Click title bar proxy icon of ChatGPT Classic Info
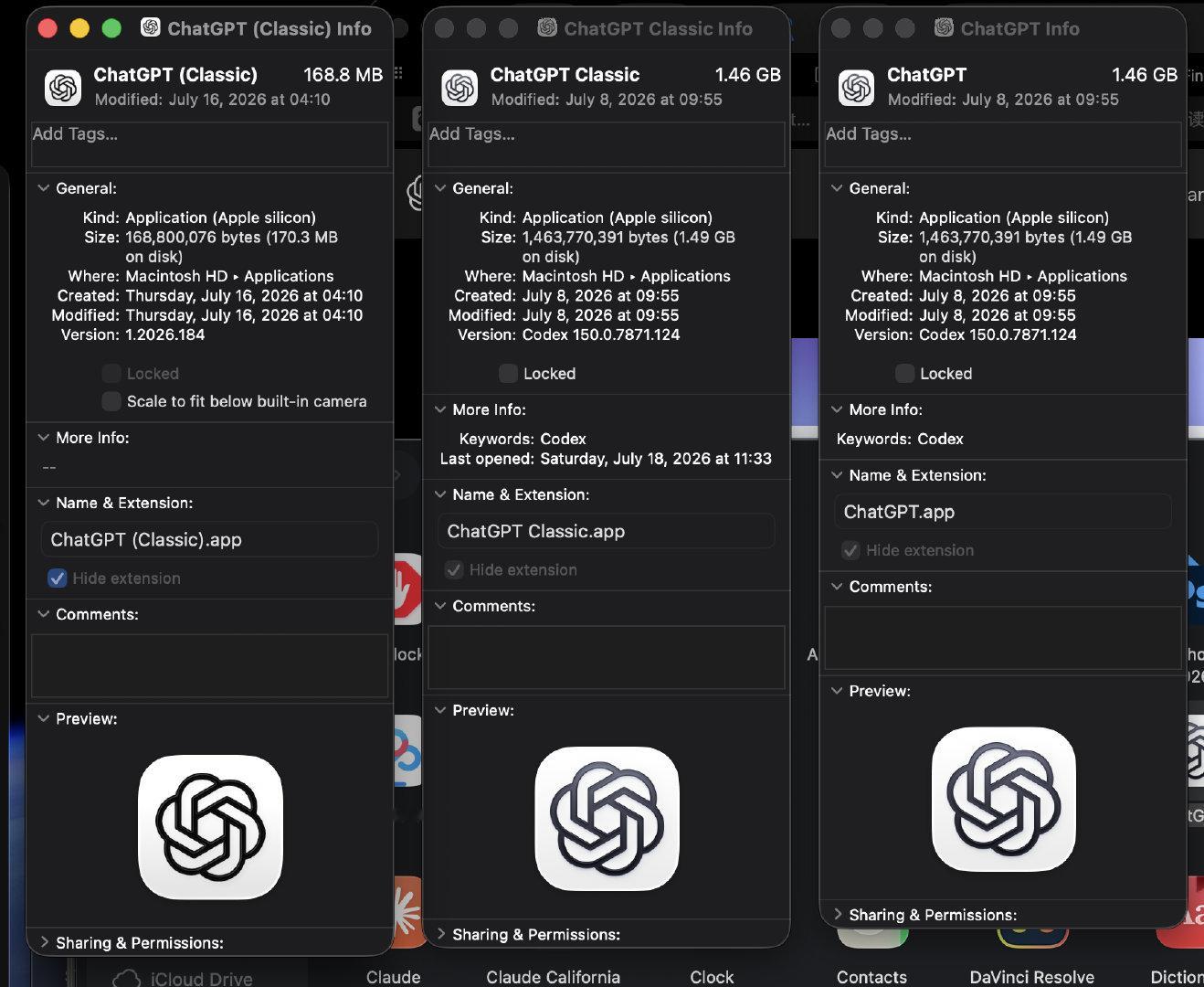The width and height of the screenshot is (1204, 987). (x=547, y=27)
